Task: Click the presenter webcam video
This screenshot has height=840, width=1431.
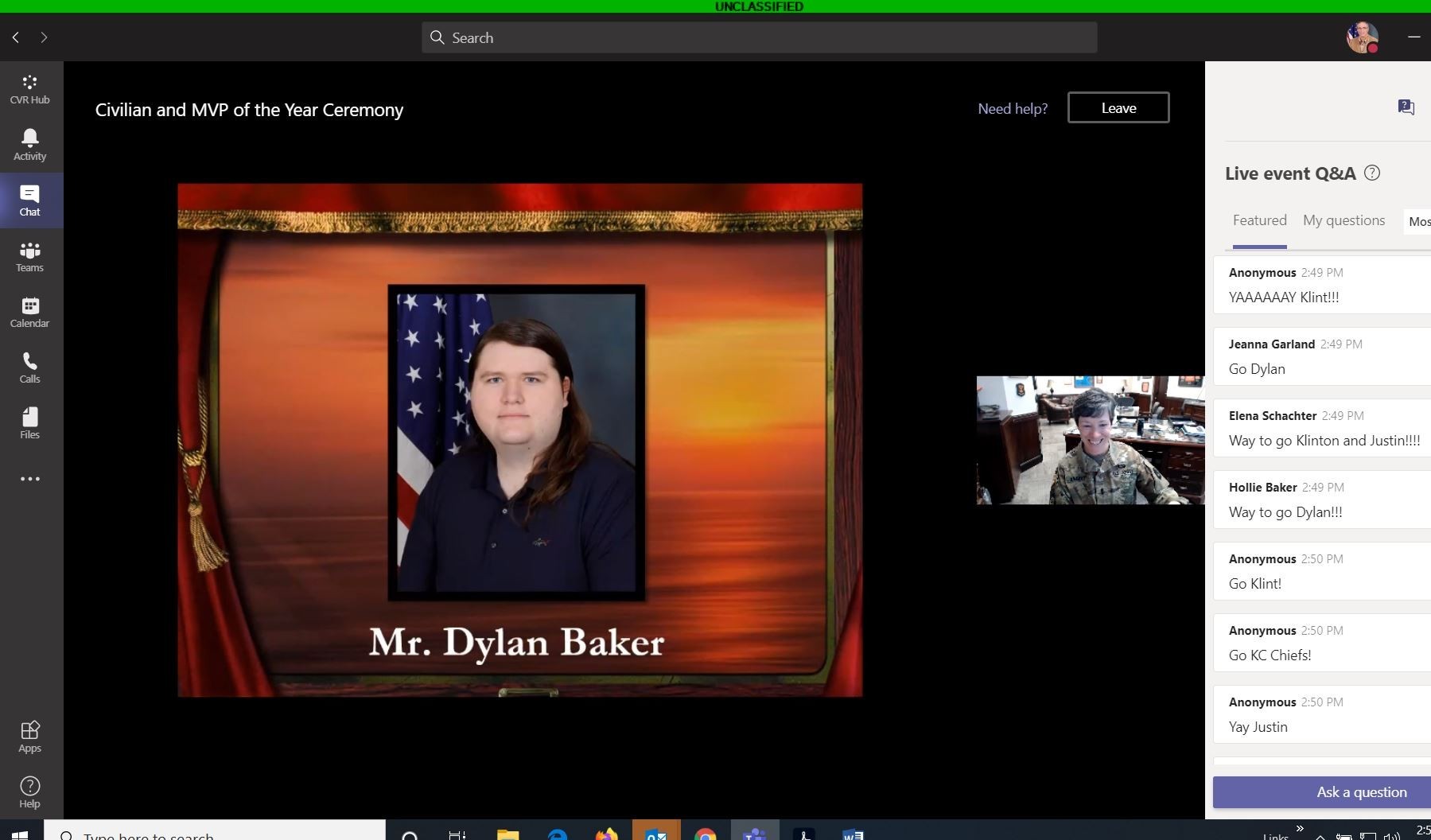Action: (1091, 440)
